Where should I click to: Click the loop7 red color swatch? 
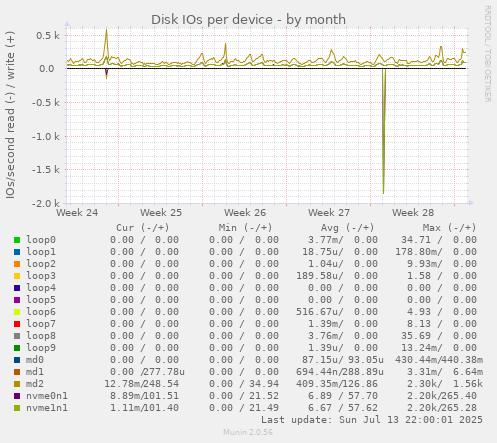pyautogui.click(x=17, y=324)
